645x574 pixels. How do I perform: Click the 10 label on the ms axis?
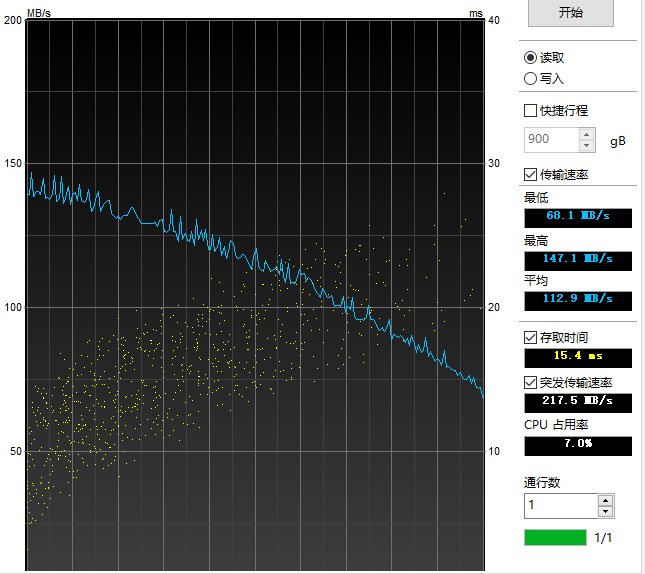pyautogui.click(x=494, y=451)
